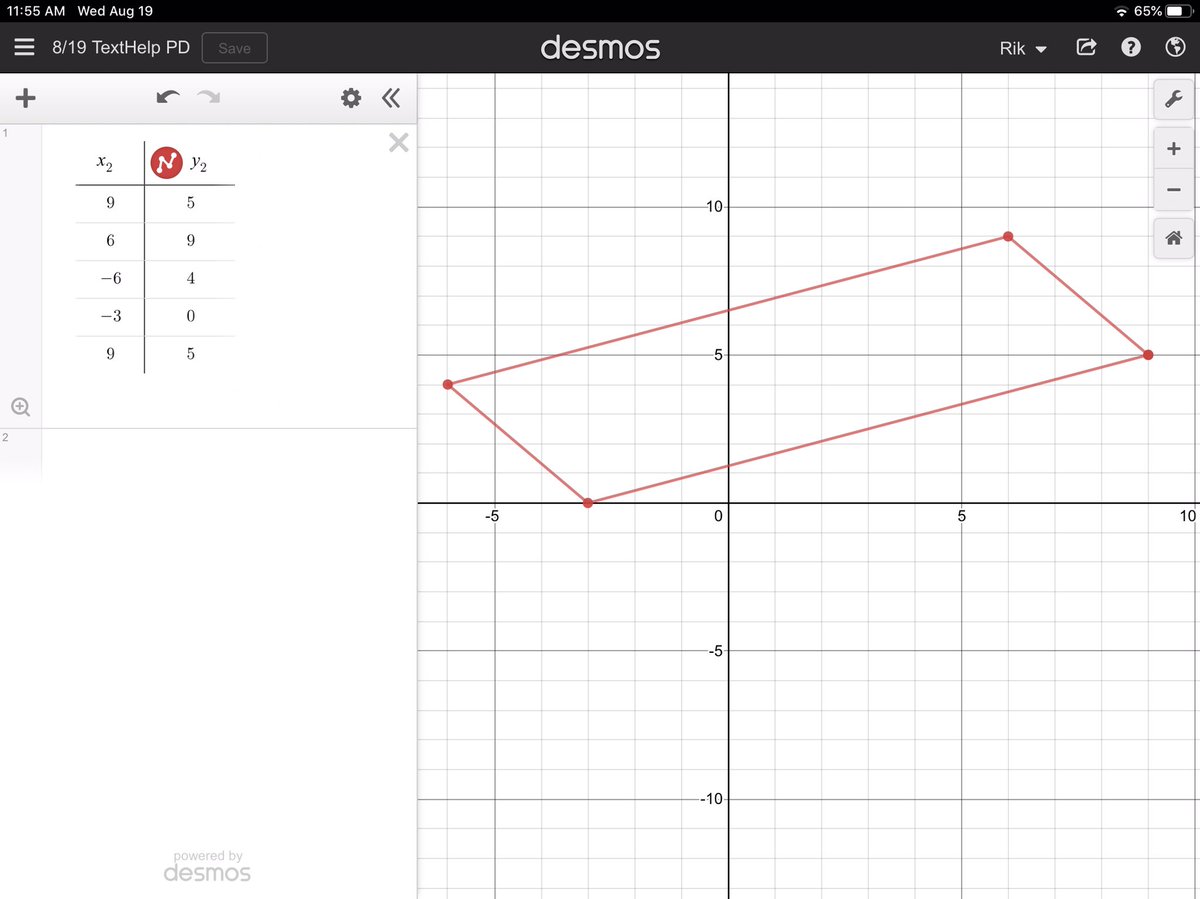Click the share icon in the top bar

click(x=1086, y=47)
